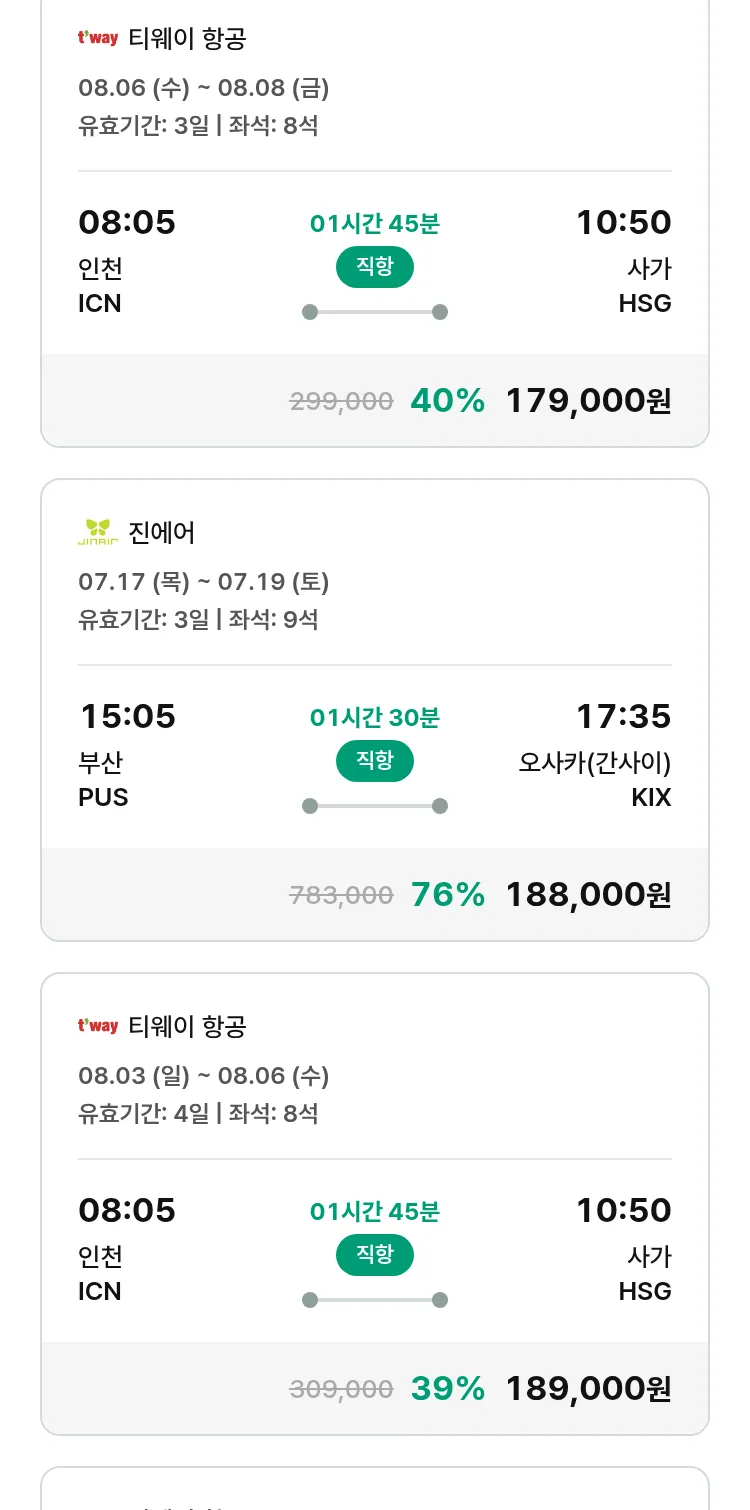Click the 39% discount label
This screenshot has width=750, height=1510.
point(447,1389)
